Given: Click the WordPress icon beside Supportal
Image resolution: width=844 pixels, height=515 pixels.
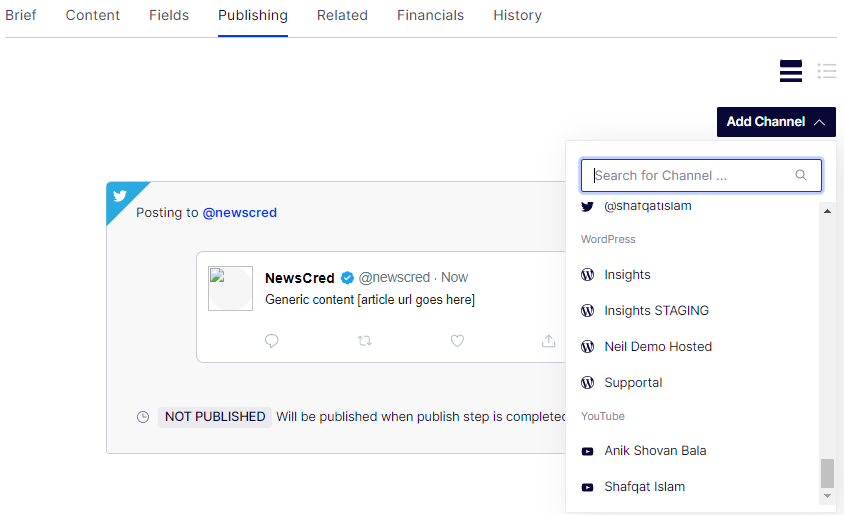Looking at the screenshot, I should [x=587, y=383].
